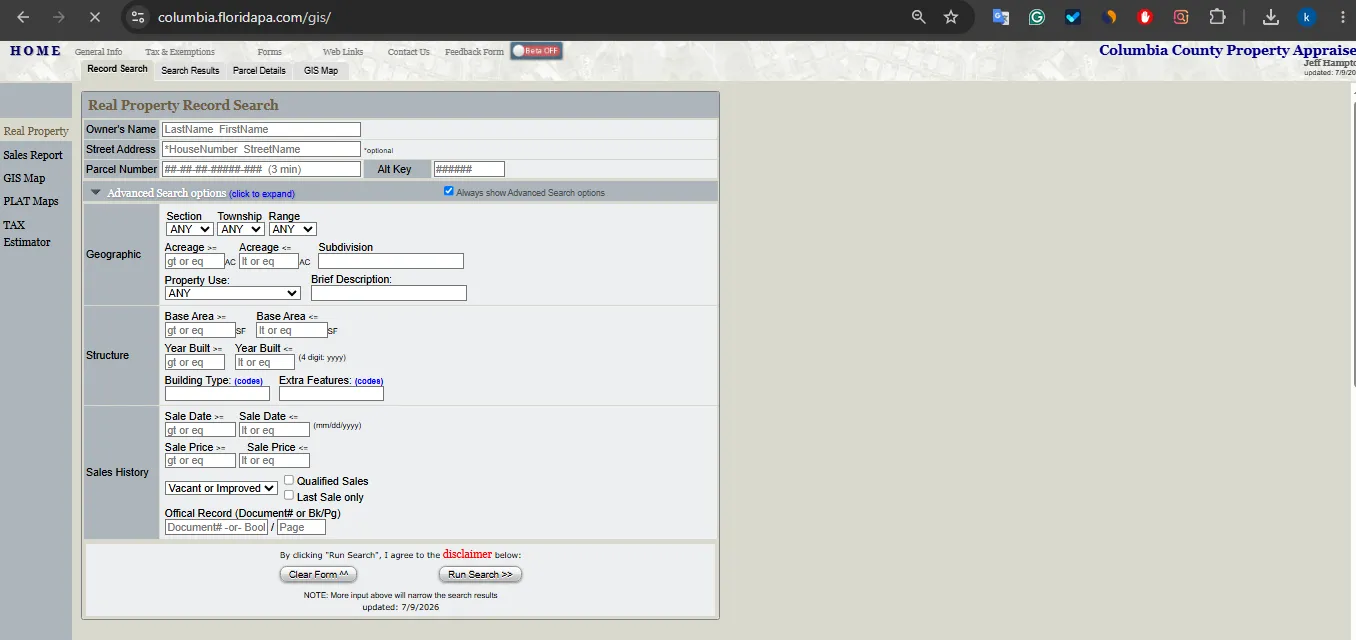Open the profile avatar labeled k

click(x=1307, y=17)
